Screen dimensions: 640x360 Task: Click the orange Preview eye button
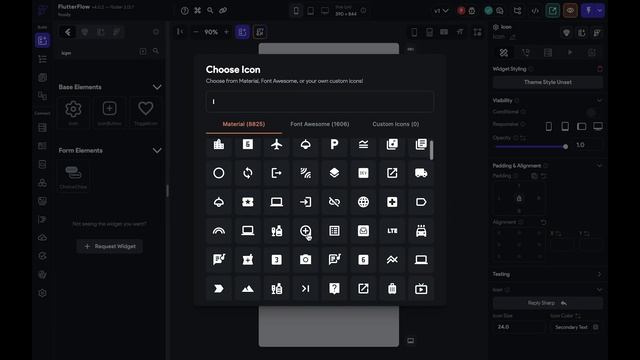click(570, 11)
